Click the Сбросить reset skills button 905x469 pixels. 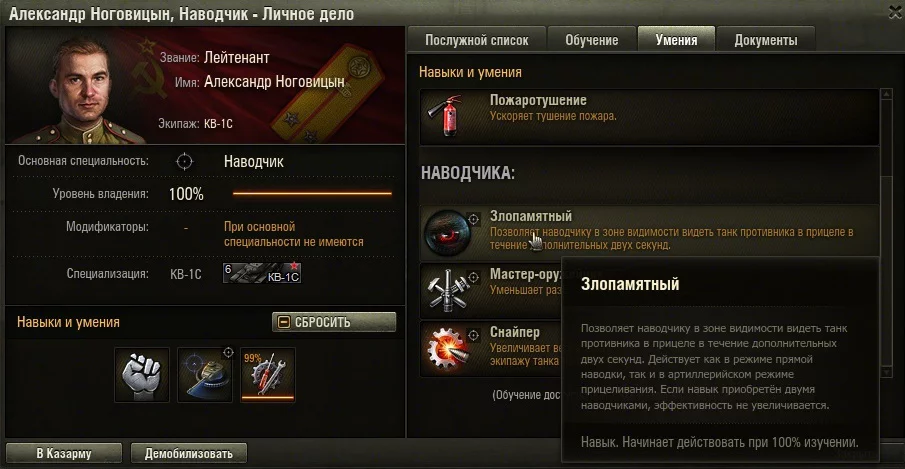[x=334, y=322]
